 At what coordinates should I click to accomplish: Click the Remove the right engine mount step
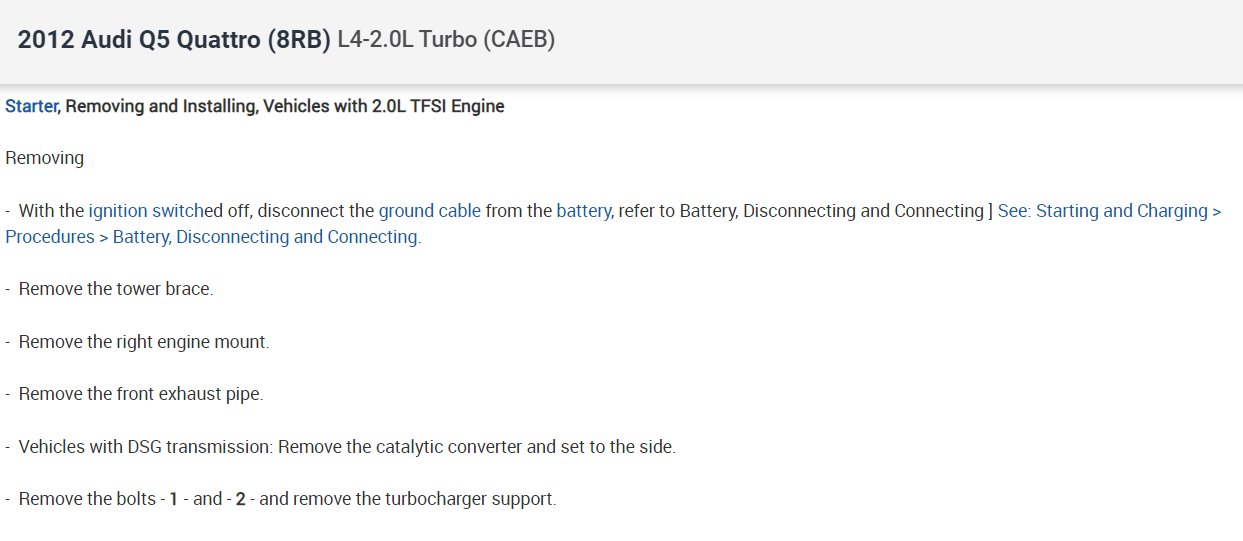coord(143,342)
